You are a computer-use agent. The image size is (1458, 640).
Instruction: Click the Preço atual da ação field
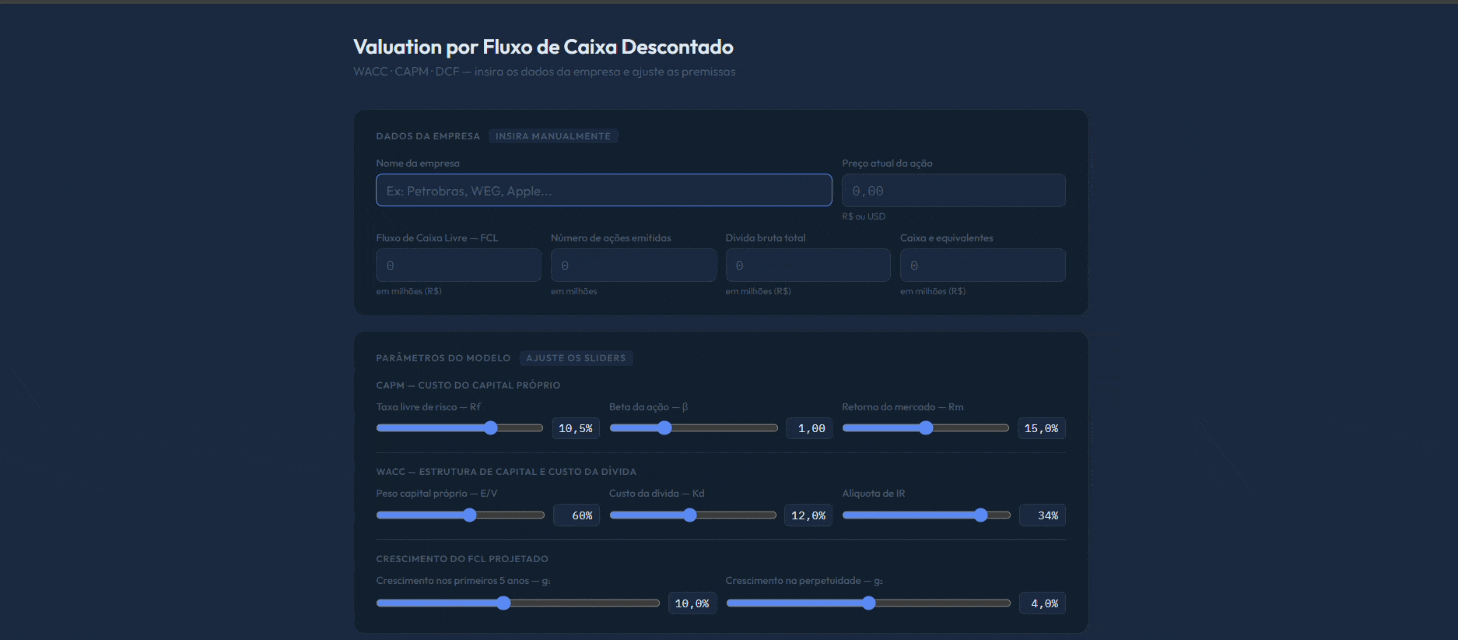click(x=953, y=190)
